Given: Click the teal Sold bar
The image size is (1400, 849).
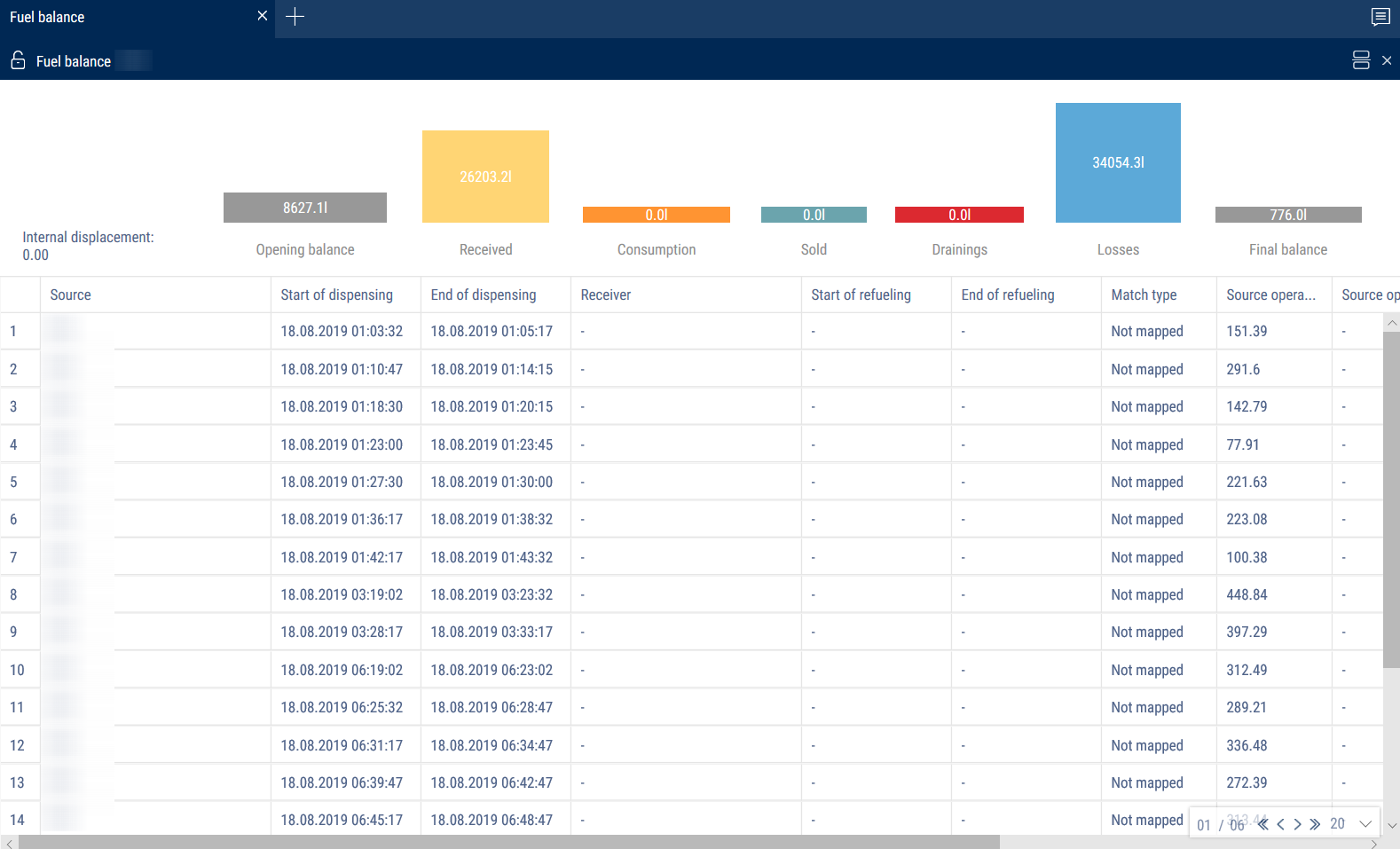Looking at the screenshot, I should point(814,215).
